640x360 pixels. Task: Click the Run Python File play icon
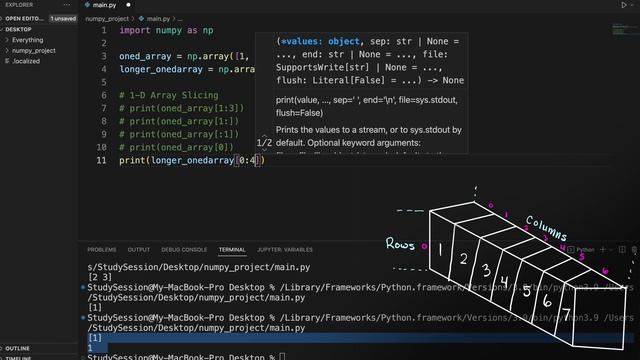[x=624, y=5]
